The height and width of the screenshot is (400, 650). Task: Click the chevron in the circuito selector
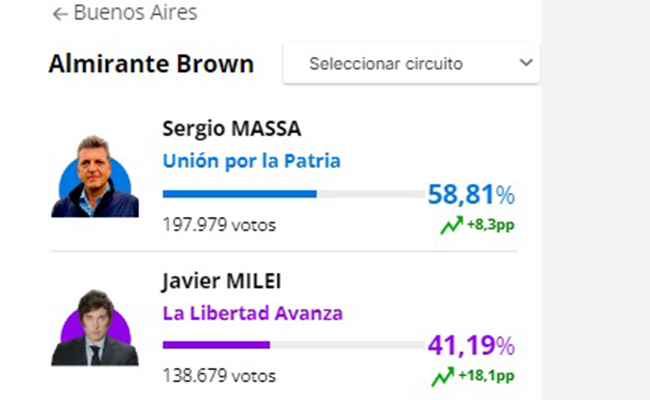click(526, 63)
